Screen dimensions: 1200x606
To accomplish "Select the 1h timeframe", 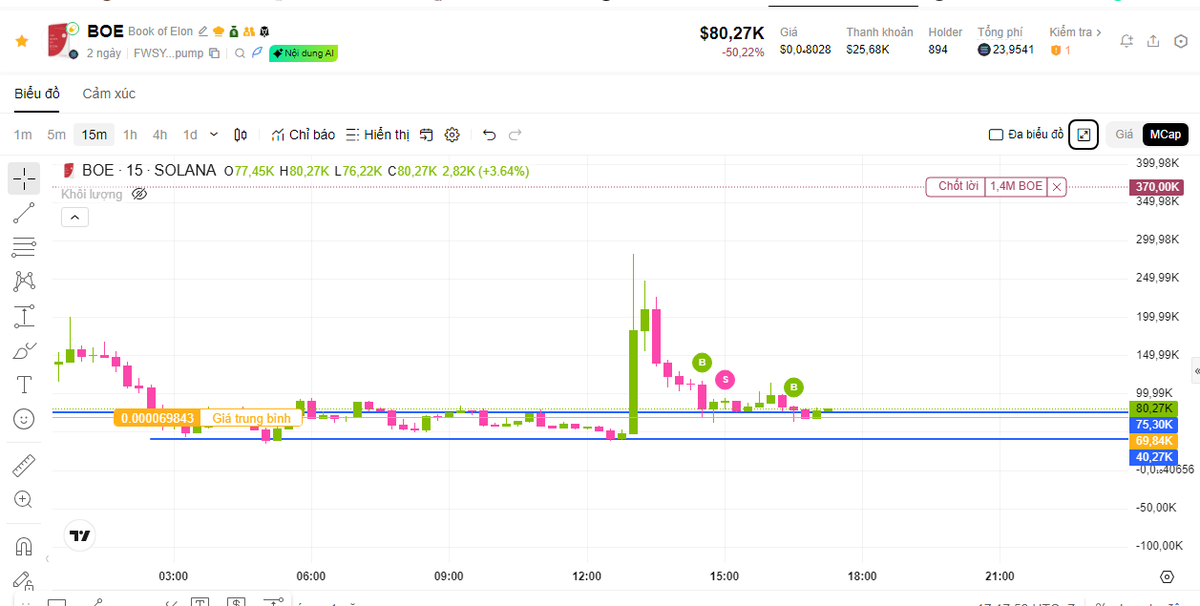I will pos(130,135).
